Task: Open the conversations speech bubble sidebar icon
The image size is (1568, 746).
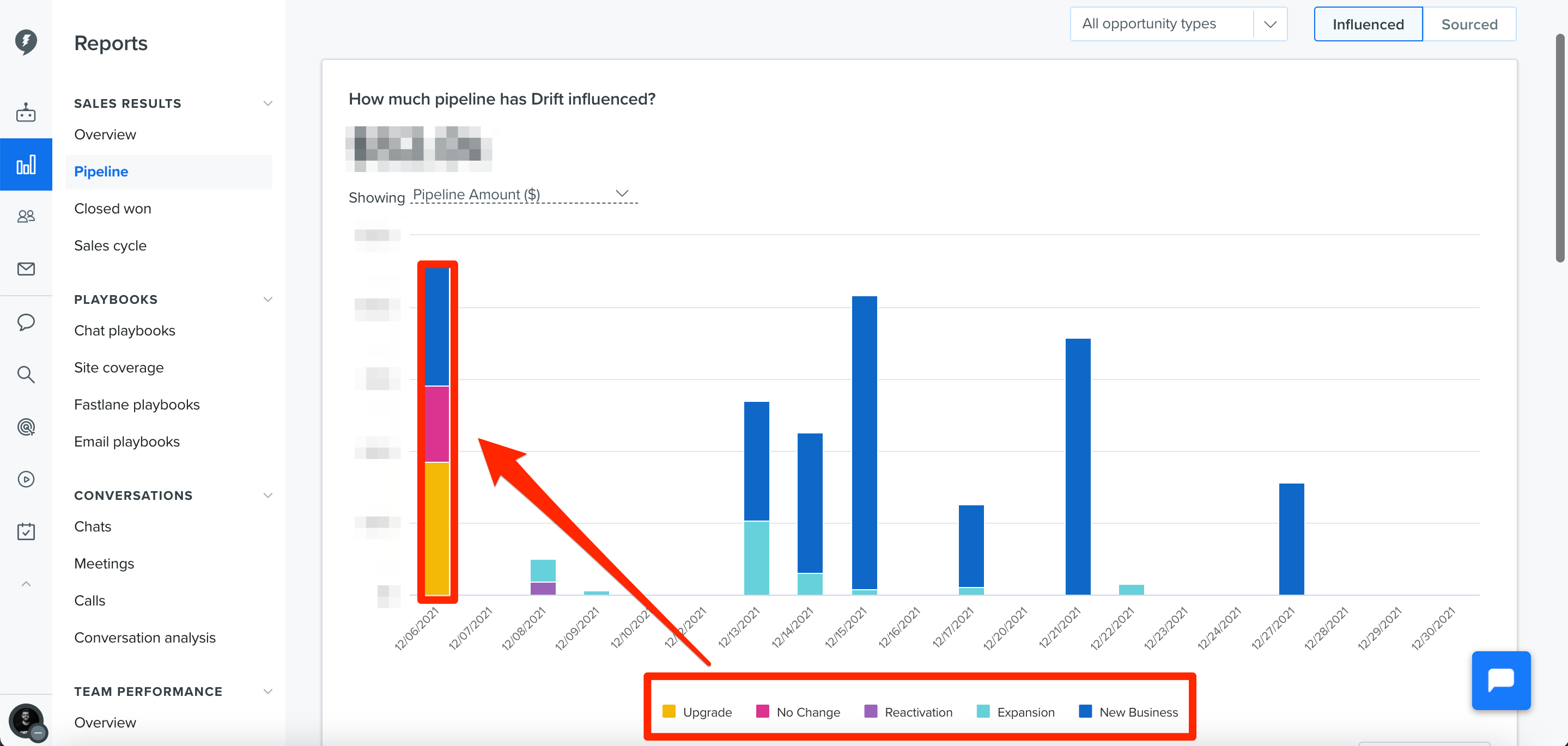Action: point(26,322)
